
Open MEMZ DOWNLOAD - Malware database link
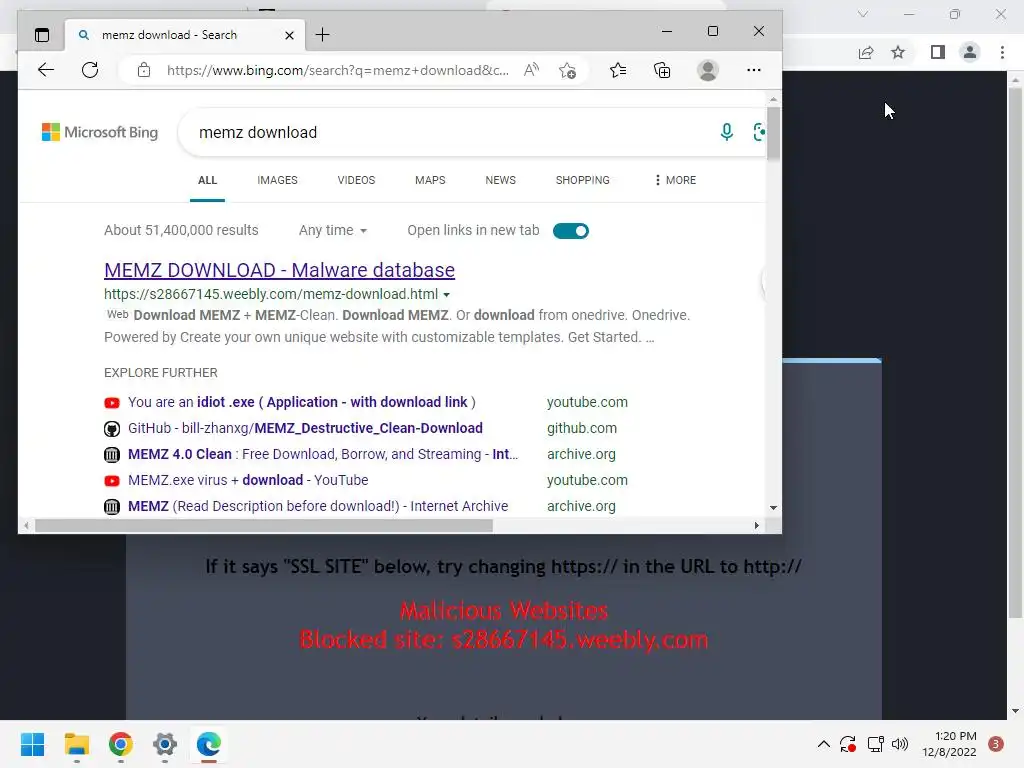click(280, 270)
